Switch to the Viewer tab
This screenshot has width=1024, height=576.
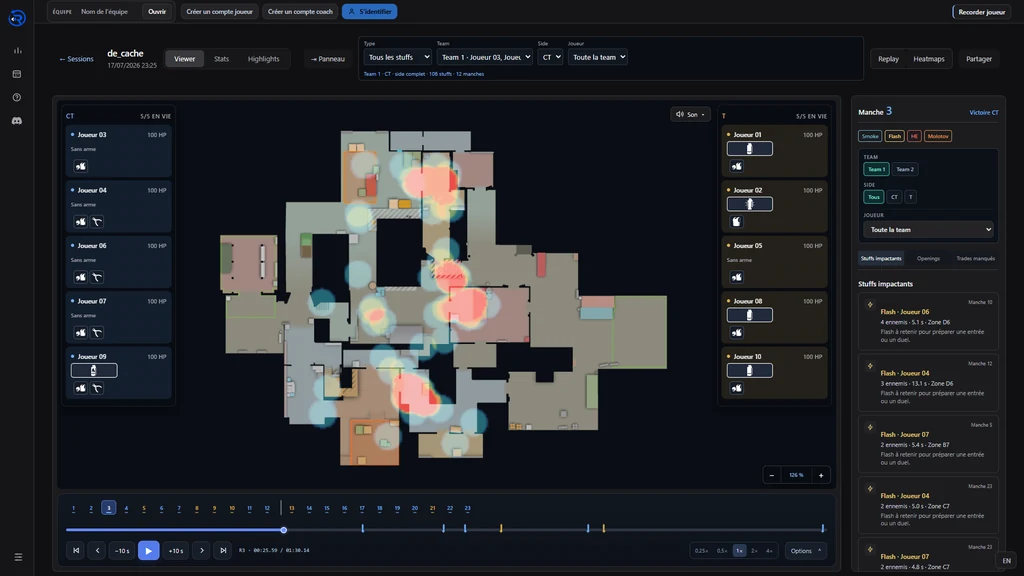[184, 59]
